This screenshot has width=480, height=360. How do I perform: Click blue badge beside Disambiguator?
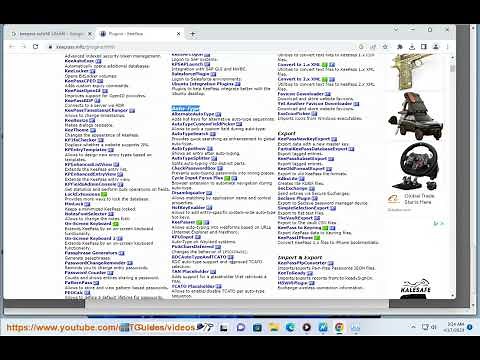(x=209, y=193)
